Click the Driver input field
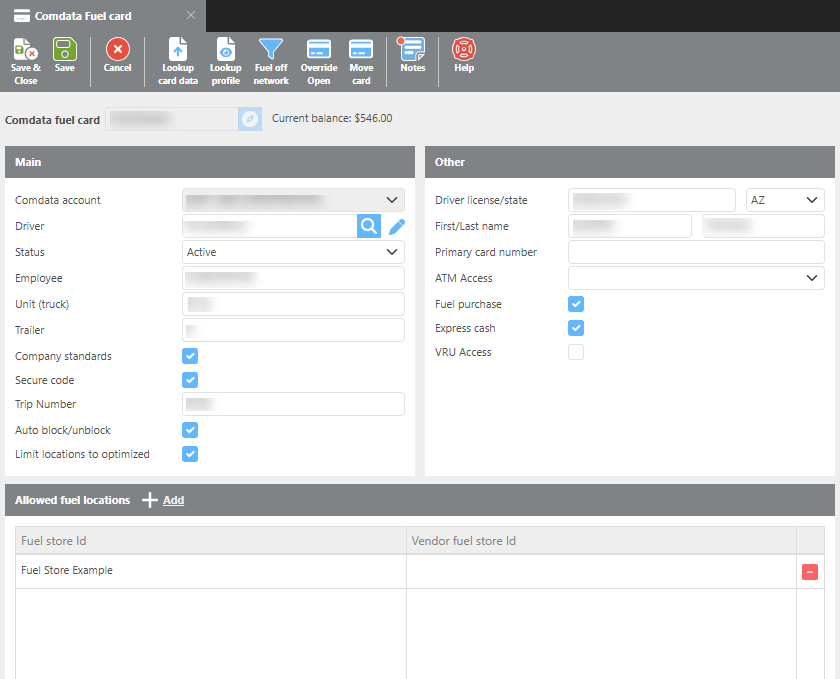The image size is (840, 679). click(269, 226)
